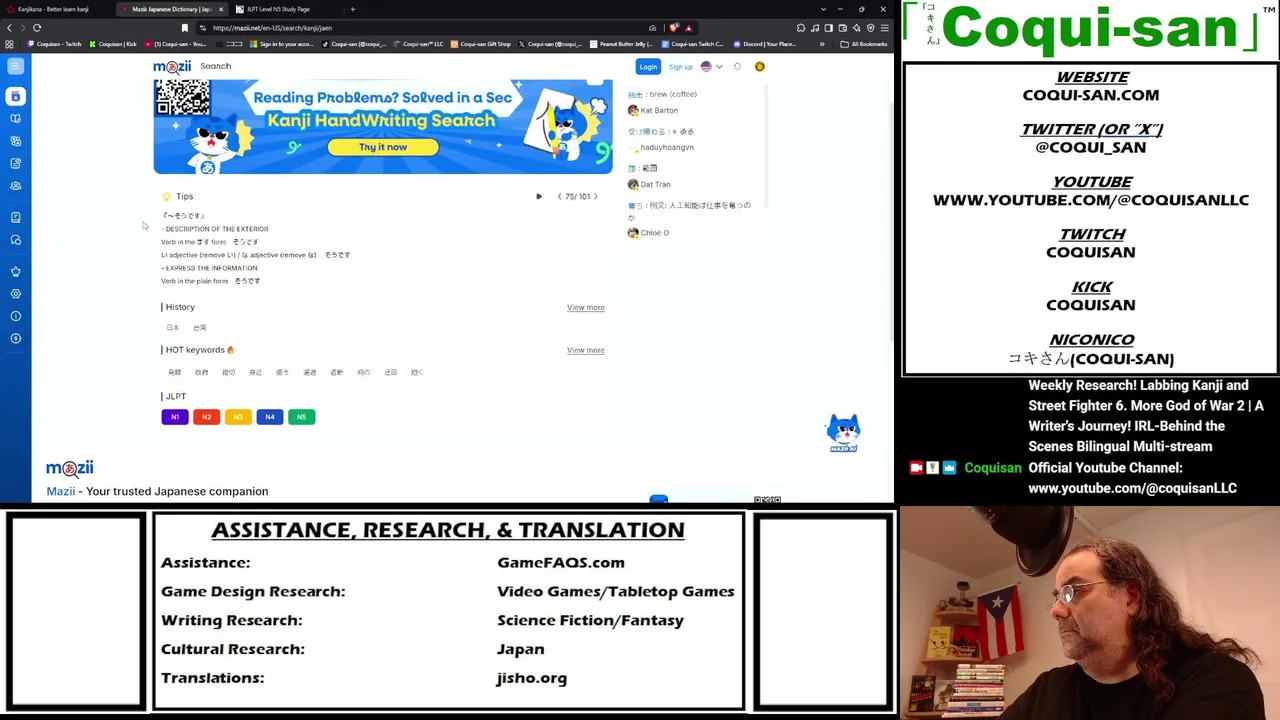
Task: Open the Coqui-san Gift Shop bookmark
Action: [x=481, y=44]
